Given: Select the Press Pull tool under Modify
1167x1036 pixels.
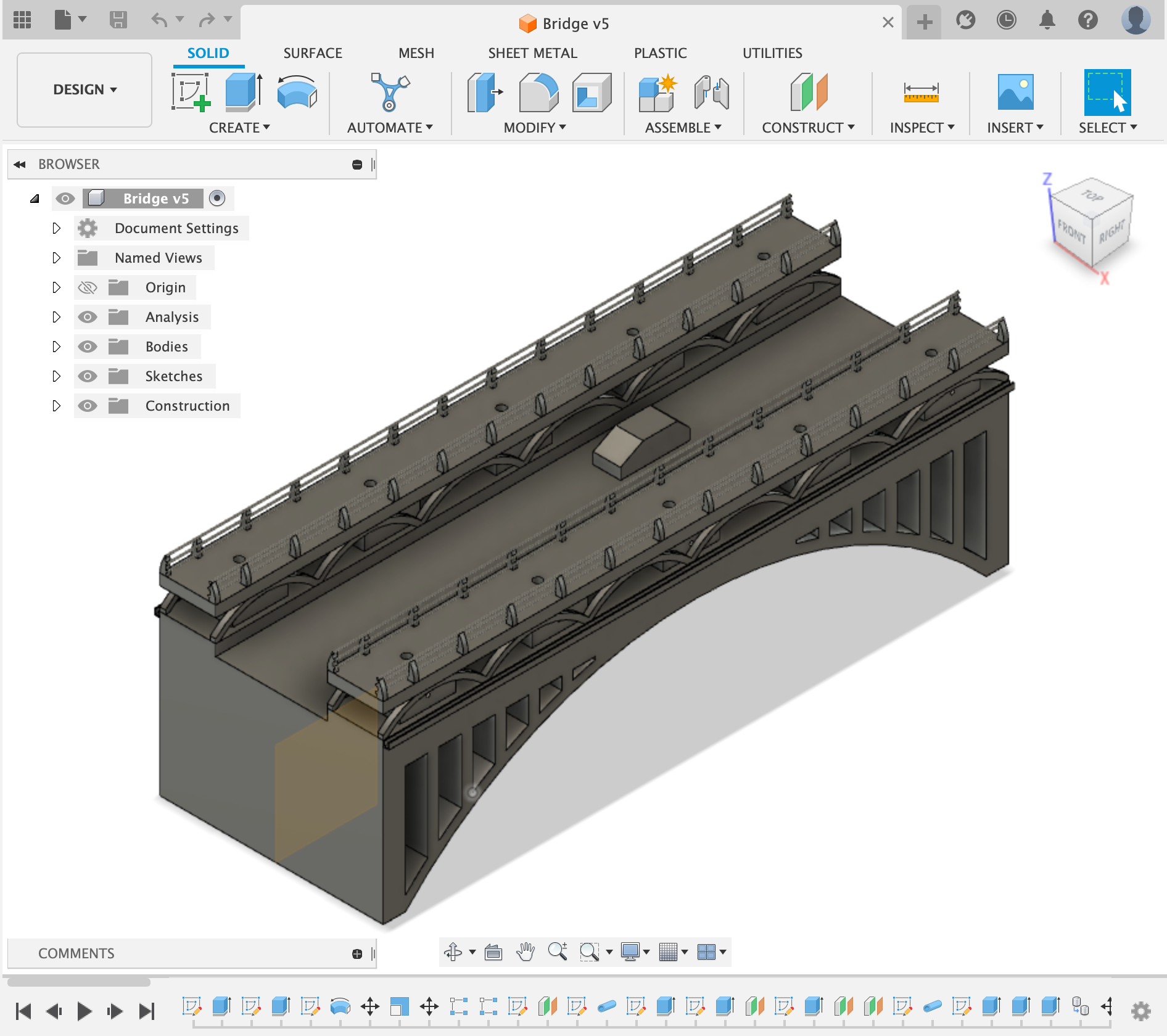Looking at the screenshot, I should click(x=484, y=94).
